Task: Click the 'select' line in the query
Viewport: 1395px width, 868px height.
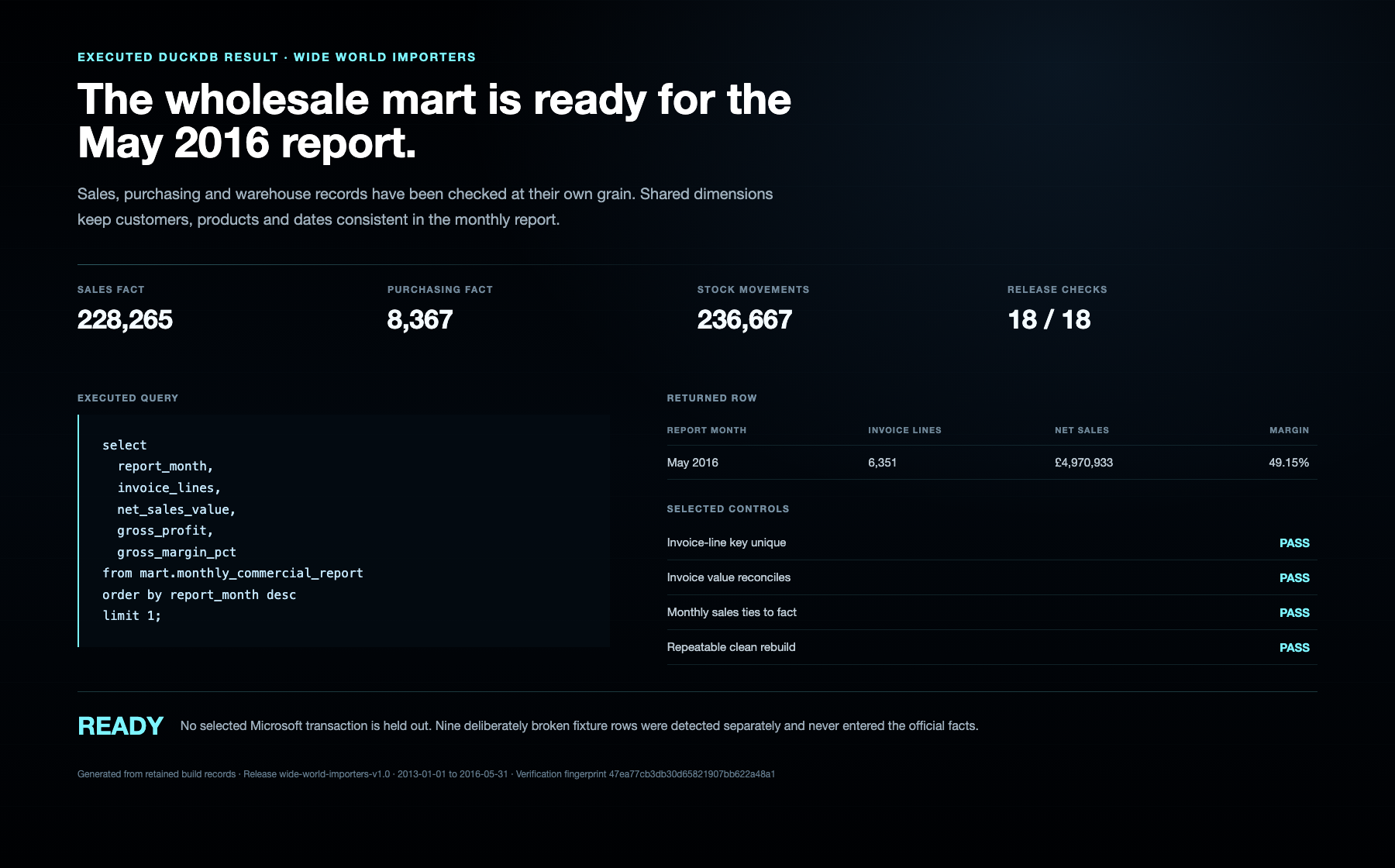Action: (125, 445)
